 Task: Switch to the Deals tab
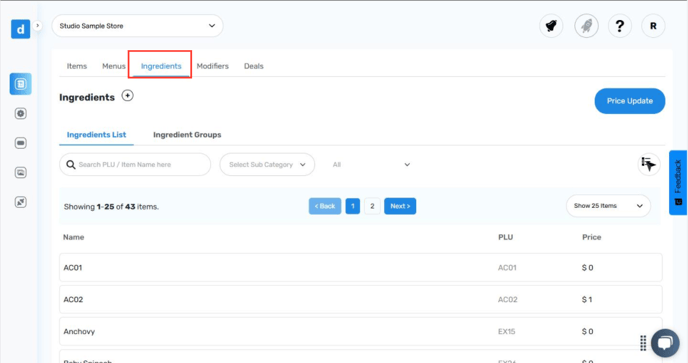pyautogui.click(x=254, y=66)
